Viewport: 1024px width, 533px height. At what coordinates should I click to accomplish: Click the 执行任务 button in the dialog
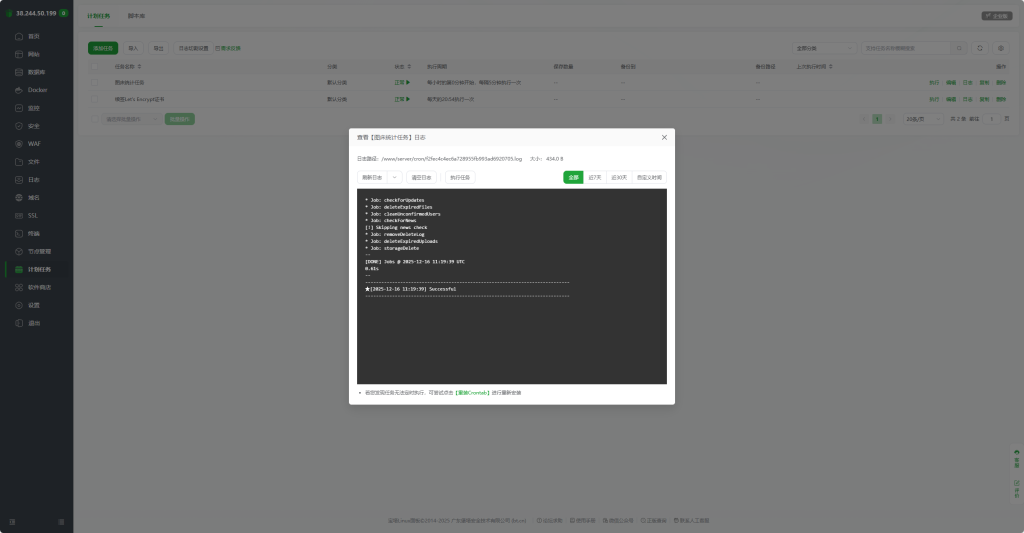tap(460, 178)
